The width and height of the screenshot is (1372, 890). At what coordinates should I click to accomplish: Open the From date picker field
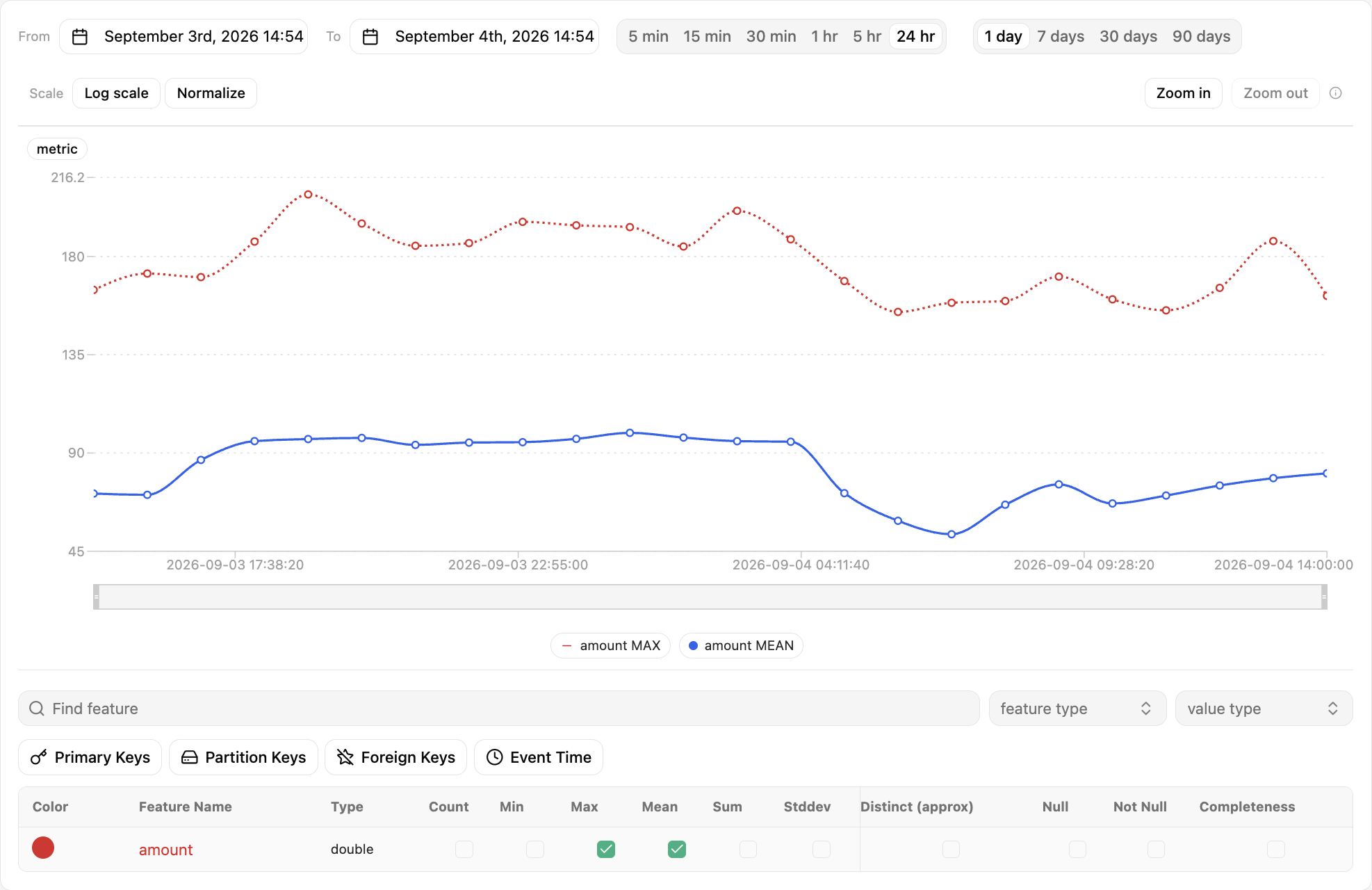tap(183, 37)
